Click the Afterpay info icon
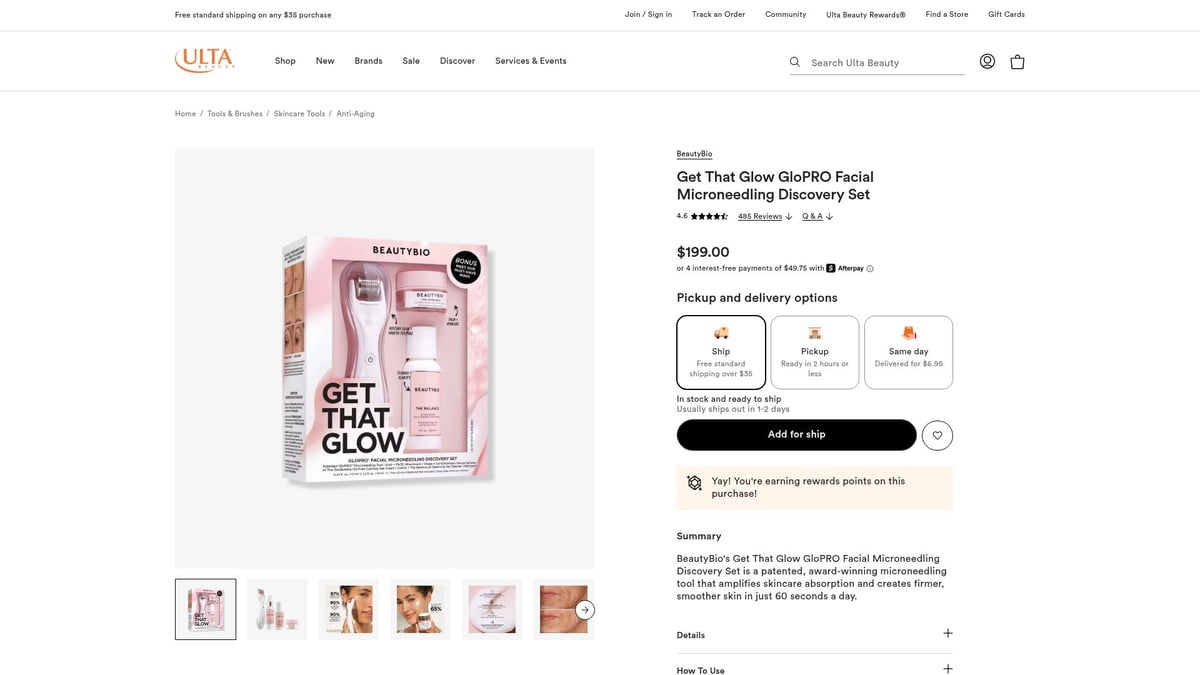Image resolution: width=1200 pixels, height=675 pixels. (870, 269)
